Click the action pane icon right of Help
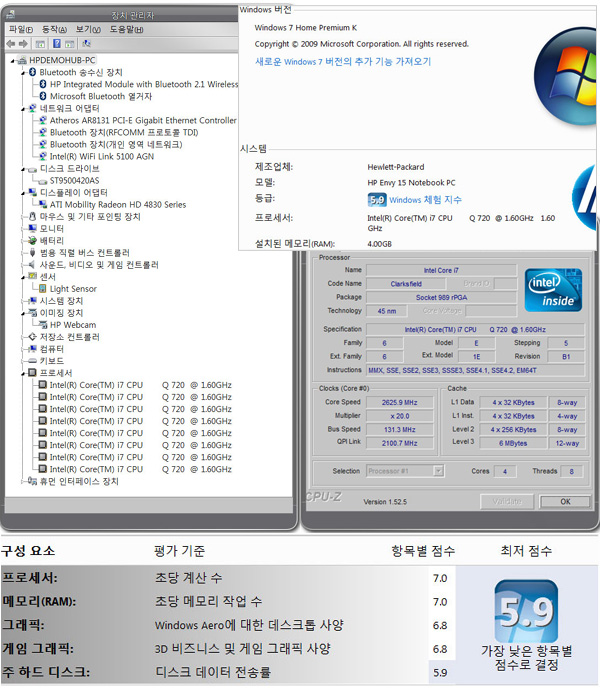This screenshot has height=689, width=600. pos(69,44)
